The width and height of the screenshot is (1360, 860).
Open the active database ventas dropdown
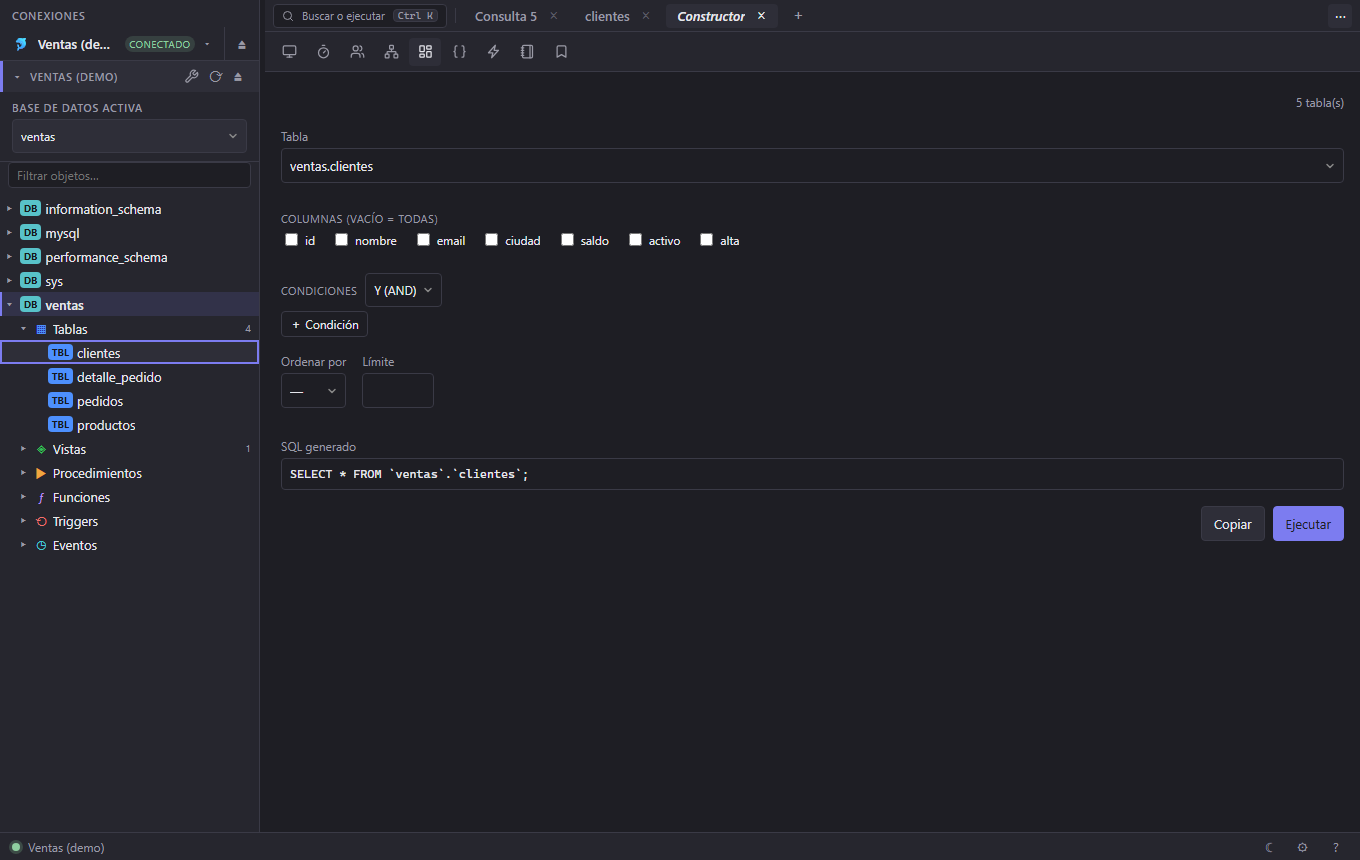(129, 136)
